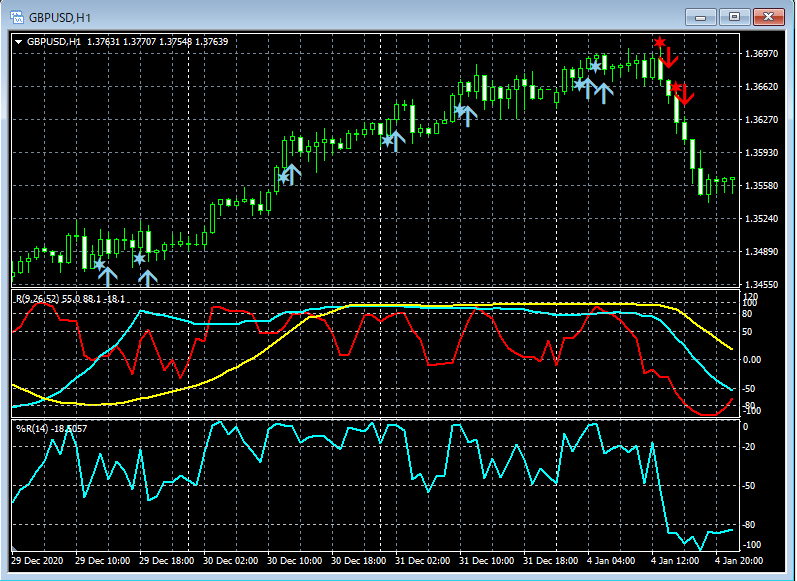Expand the small triangle before the GBPUSD,H1 chart label
The height and width of the screenshot is (581, 797).
pos(18,42)
